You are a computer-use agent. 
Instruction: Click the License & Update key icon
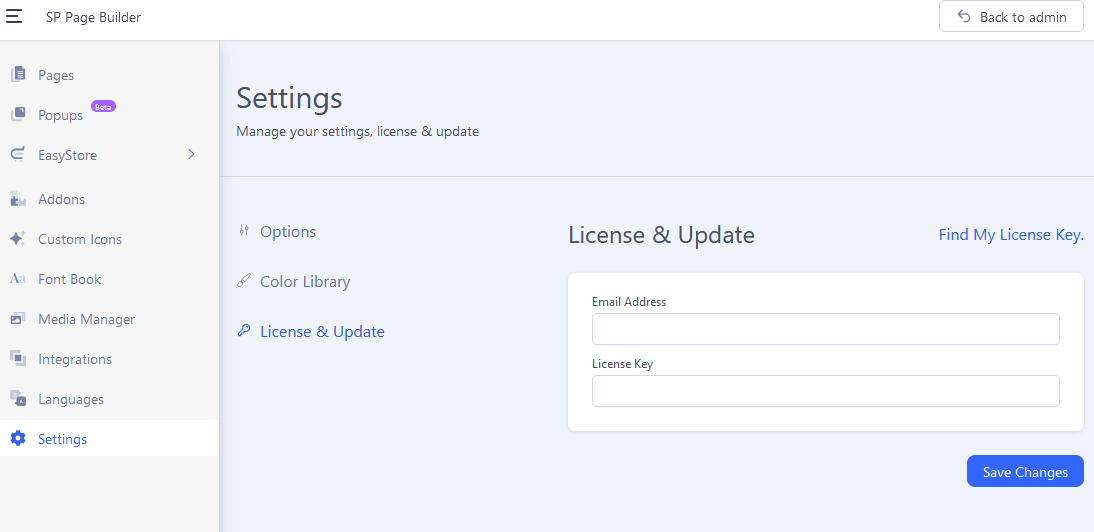243,330
